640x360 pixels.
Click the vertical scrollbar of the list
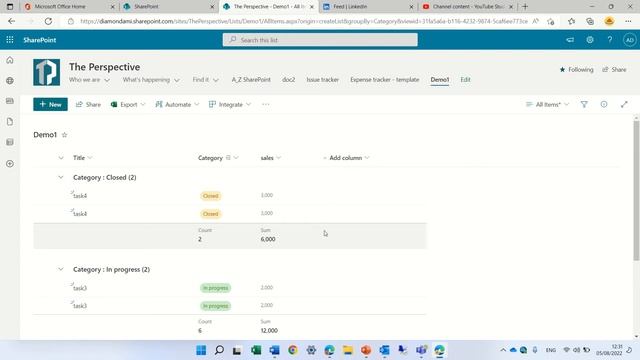[x=636, y=191]
